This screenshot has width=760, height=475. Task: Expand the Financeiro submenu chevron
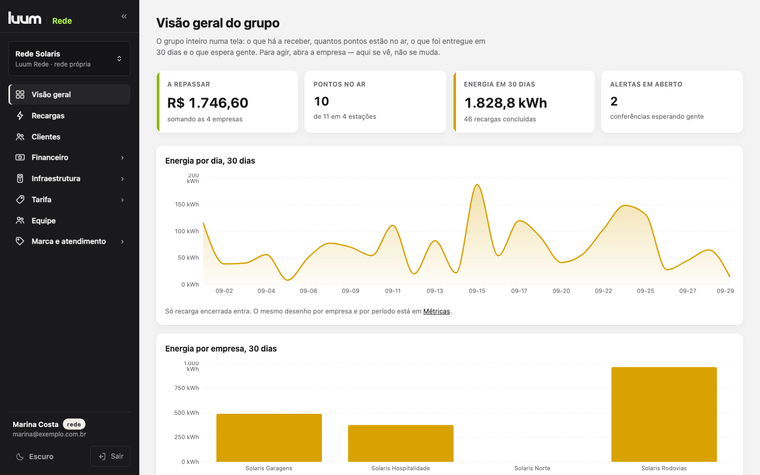point(122,158)
